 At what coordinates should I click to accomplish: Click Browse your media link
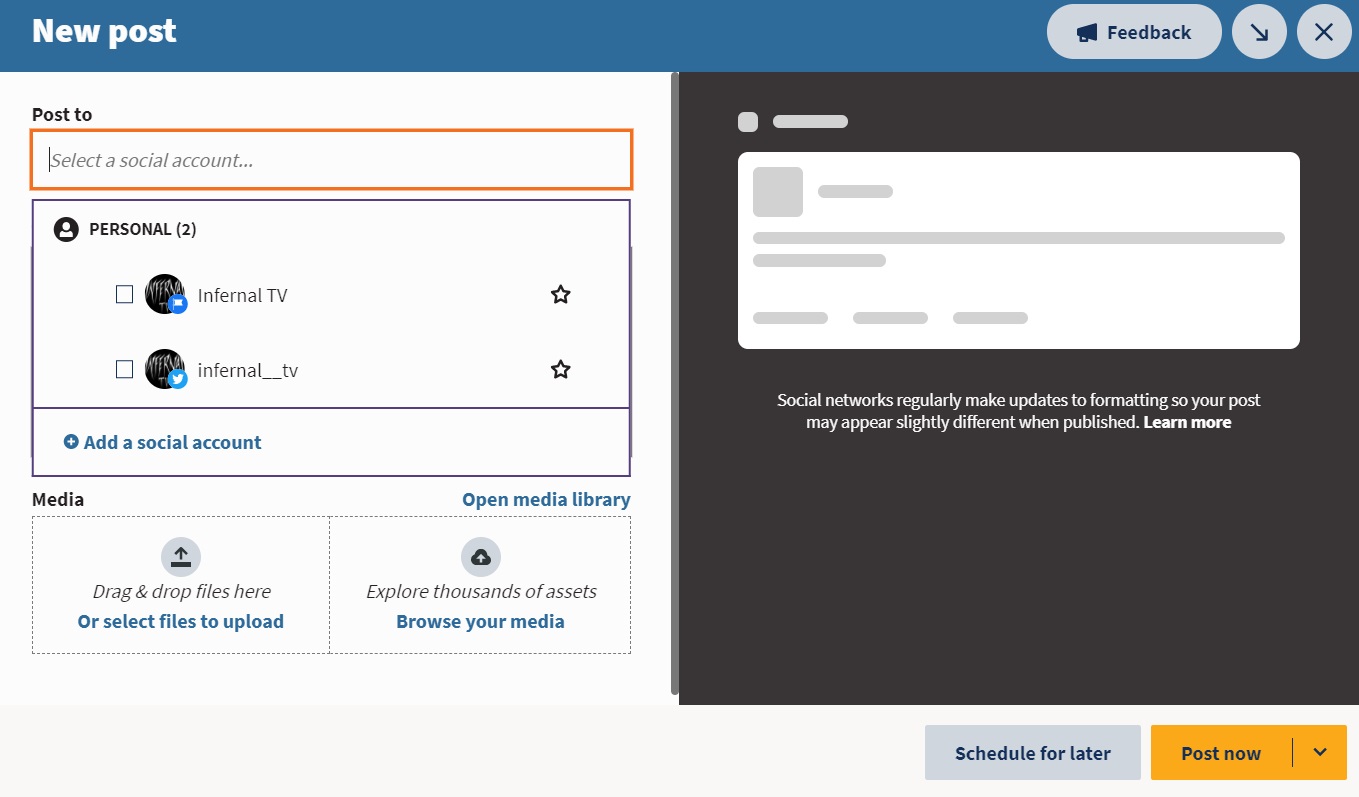(481, 621)
